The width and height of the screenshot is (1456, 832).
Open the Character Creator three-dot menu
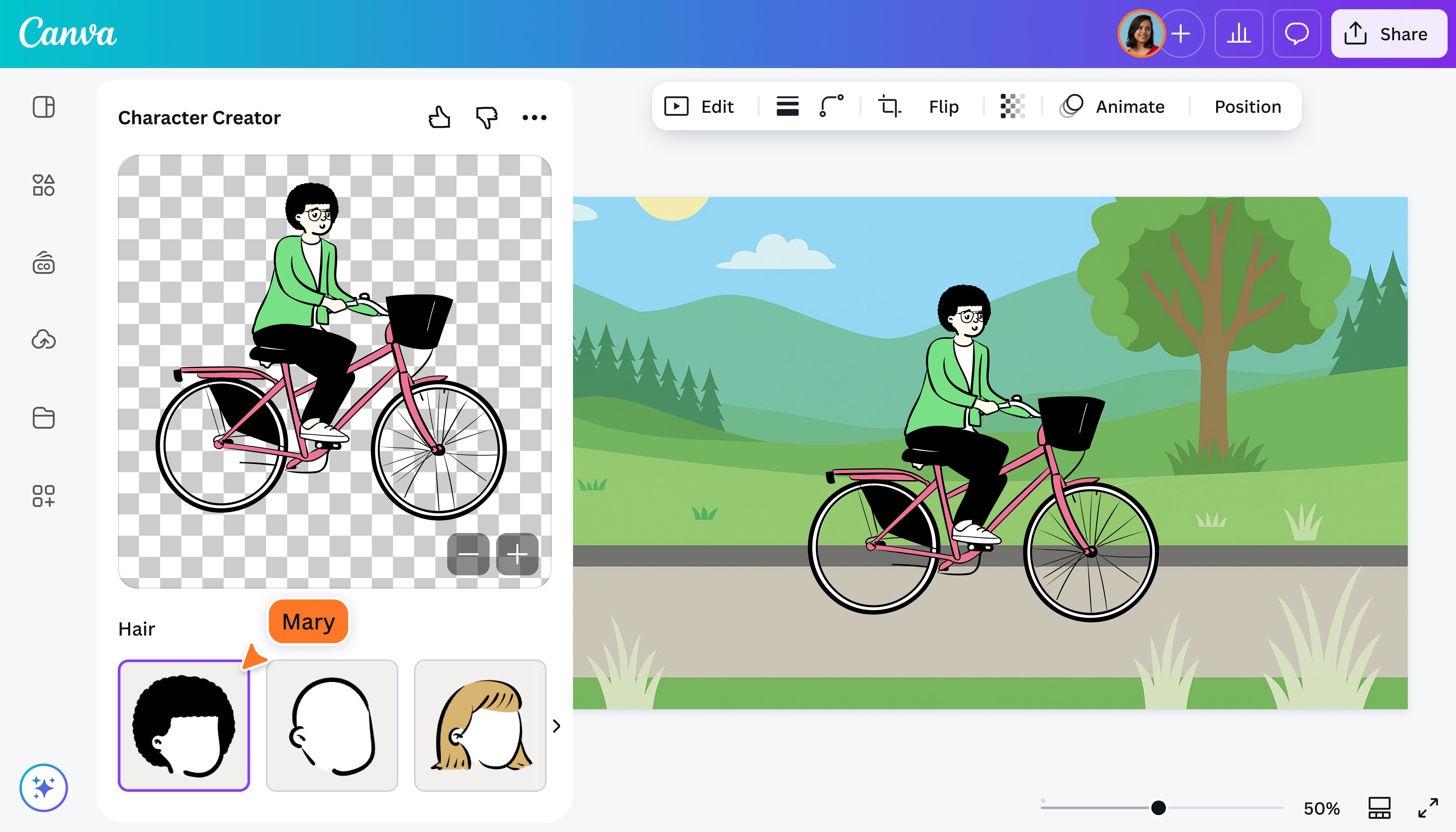(x=534, y=117)
